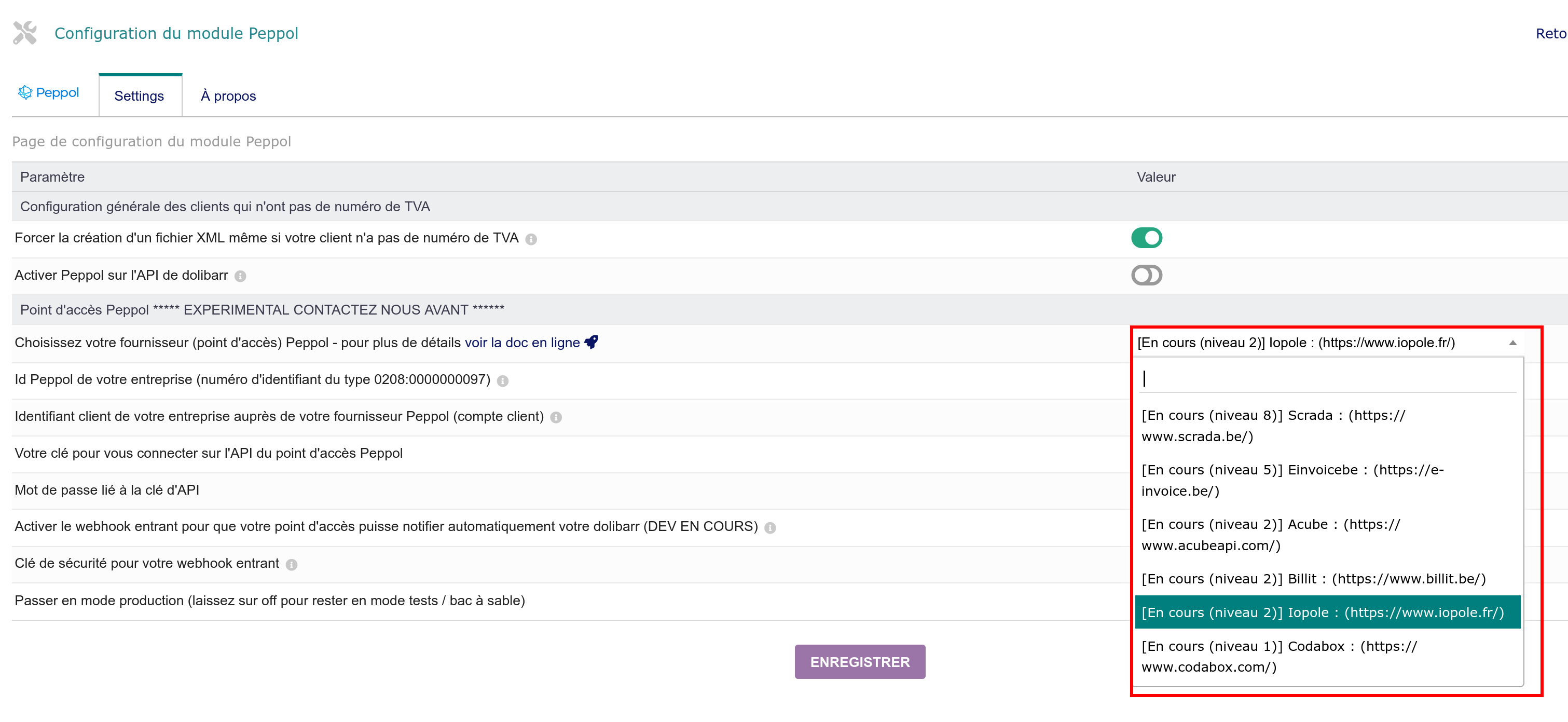This screenshot has width=1568, height=722.
Task: Click the dropdown search input field
Action: point(1327,379)
